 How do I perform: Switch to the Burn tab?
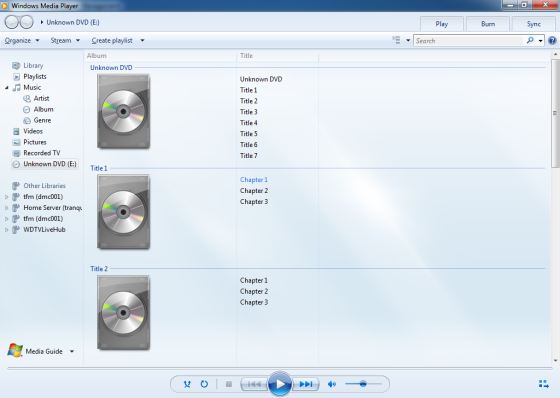[488, 24]
